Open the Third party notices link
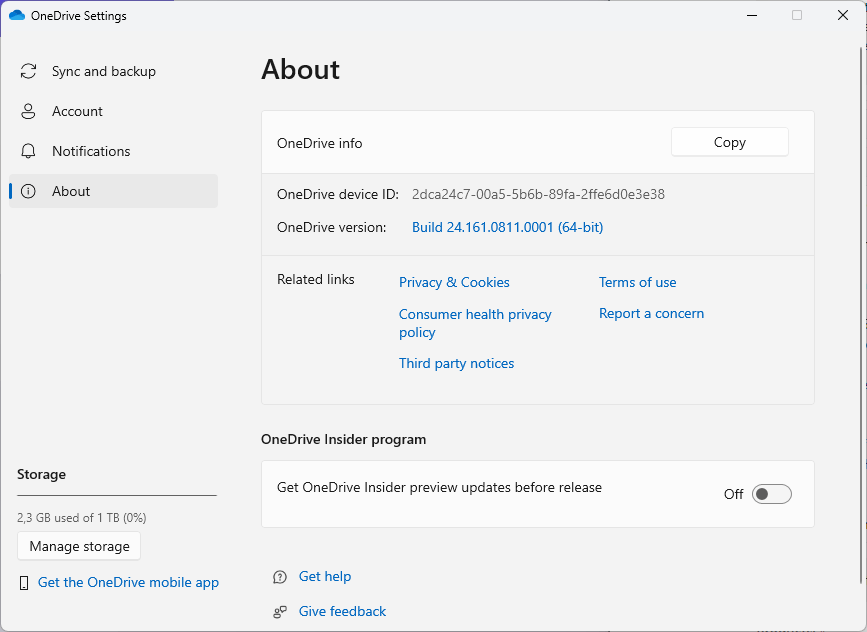 point(456,364)
